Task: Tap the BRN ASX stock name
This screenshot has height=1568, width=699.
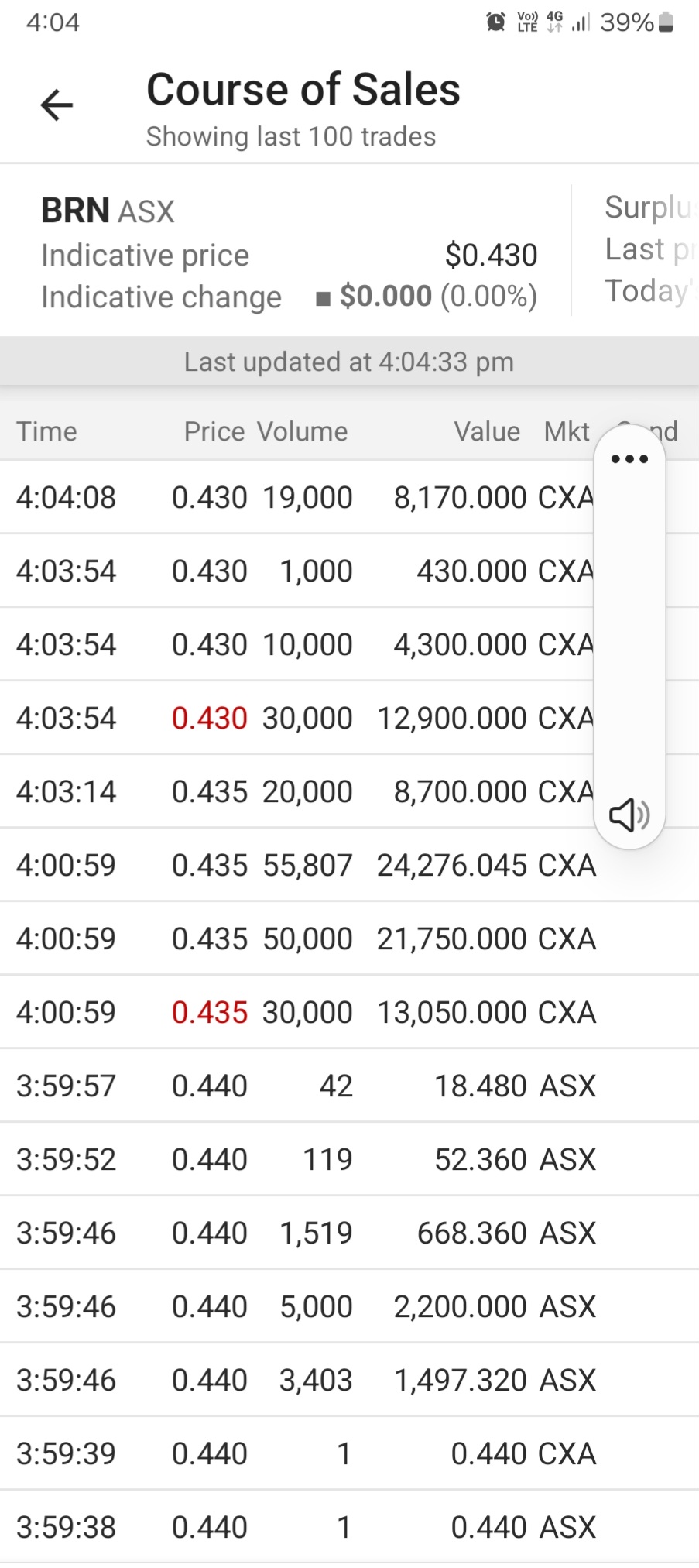Action: (108, 211)
